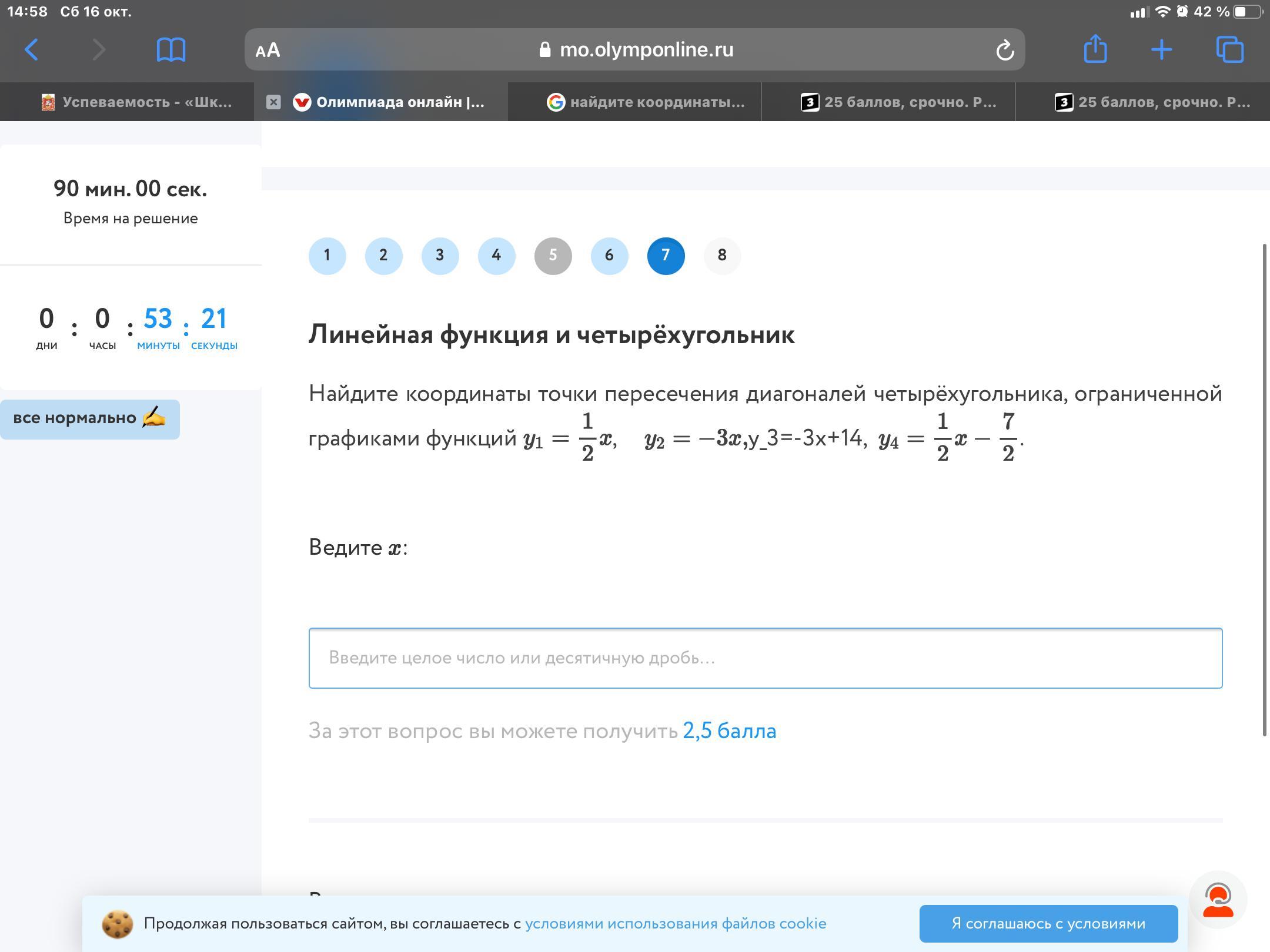Viewport: 1270px width, 952px height.
Task: Tap the Safari back arrow
Action: pyautogui.click(x=32, y=49)
